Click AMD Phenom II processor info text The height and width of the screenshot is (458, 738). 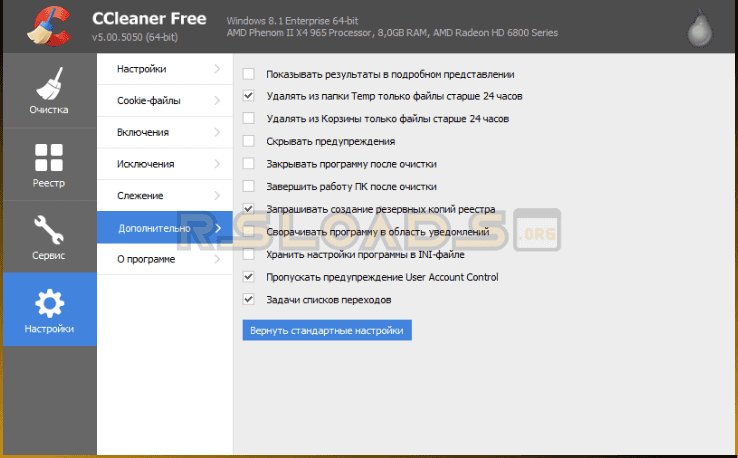[392, 33]
